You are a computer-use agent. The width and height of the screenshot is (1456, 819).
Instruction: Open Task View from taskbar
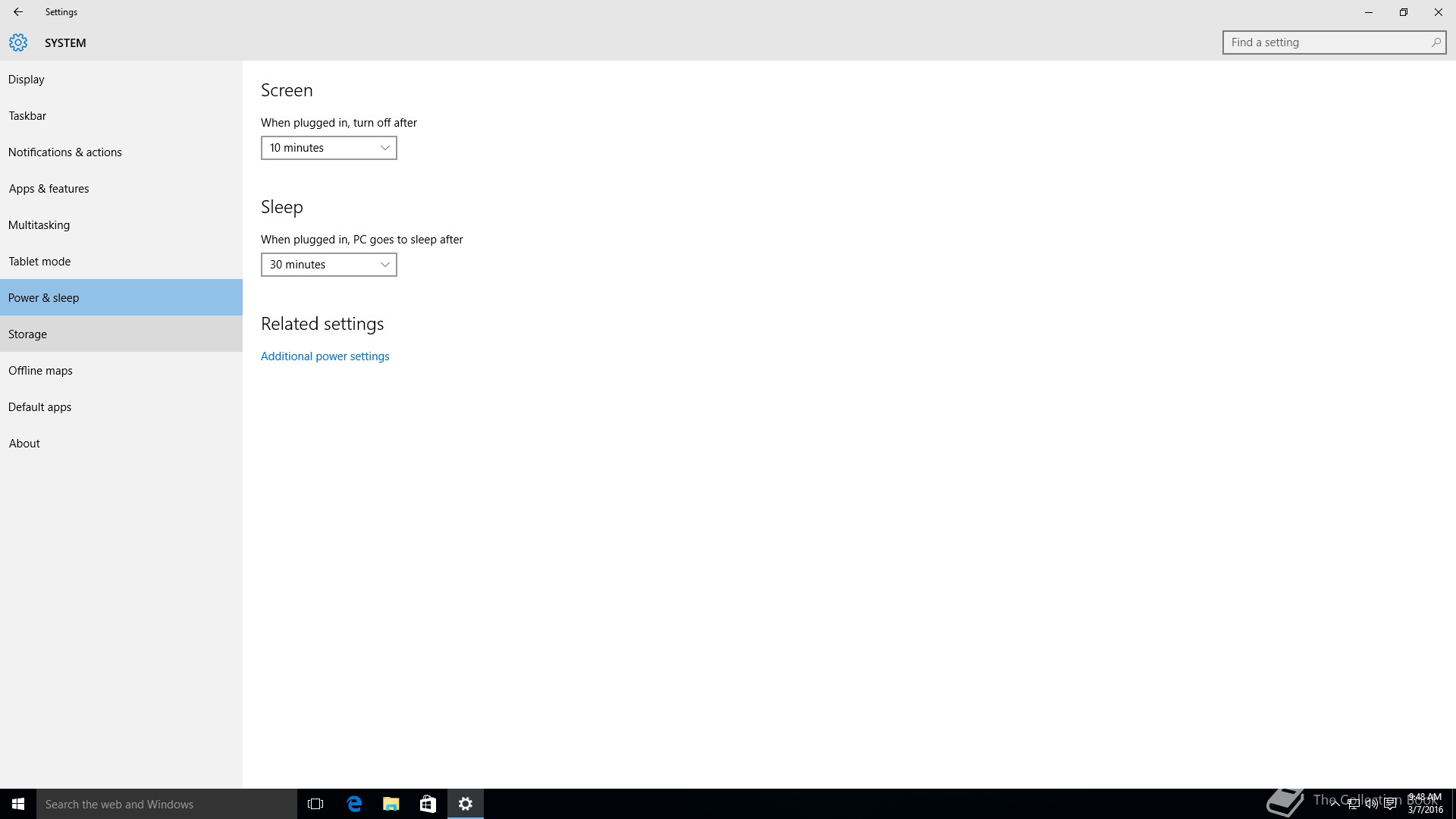pos(315,804)
